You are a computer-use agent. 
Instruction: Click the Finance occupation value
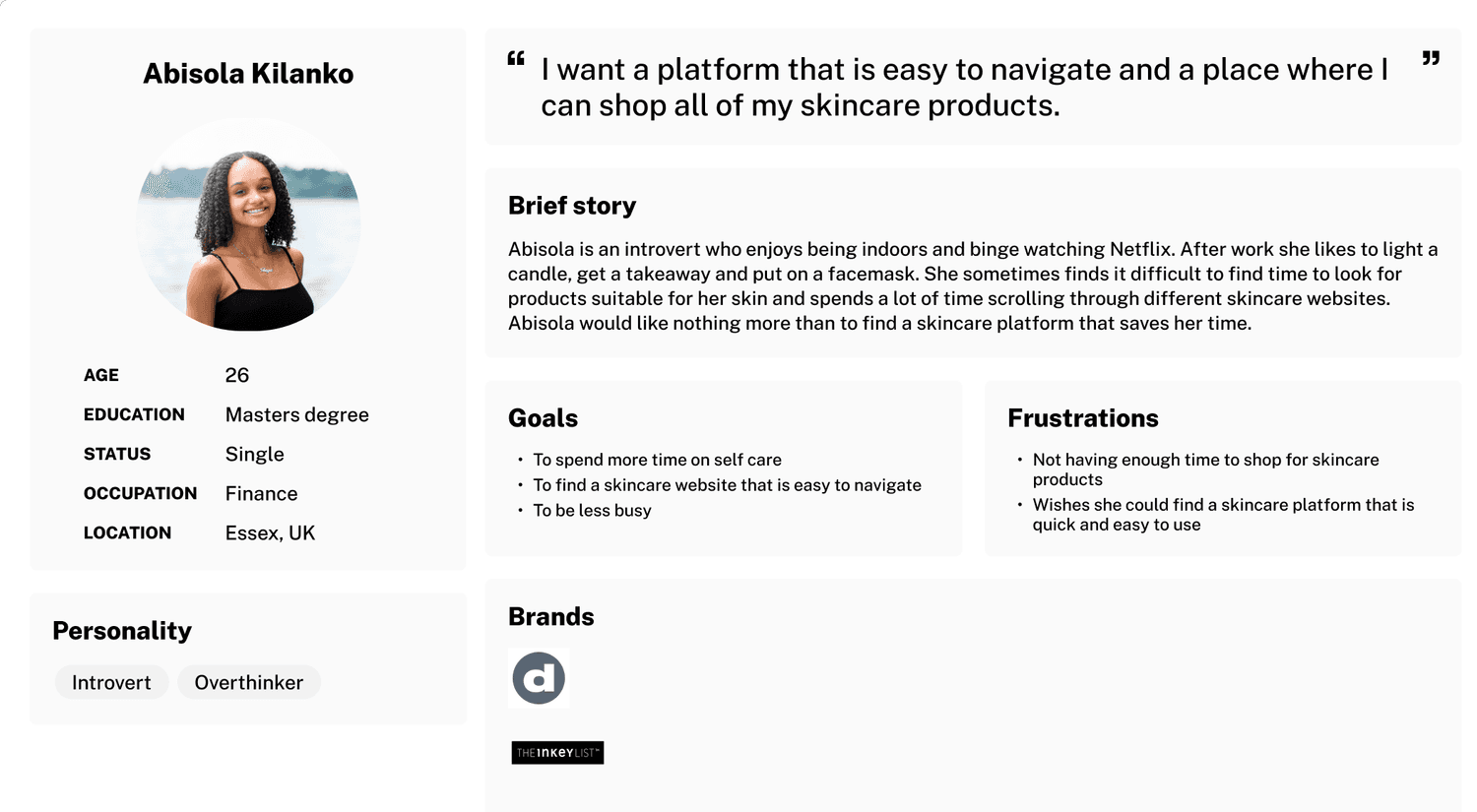(x=262, y=493)
